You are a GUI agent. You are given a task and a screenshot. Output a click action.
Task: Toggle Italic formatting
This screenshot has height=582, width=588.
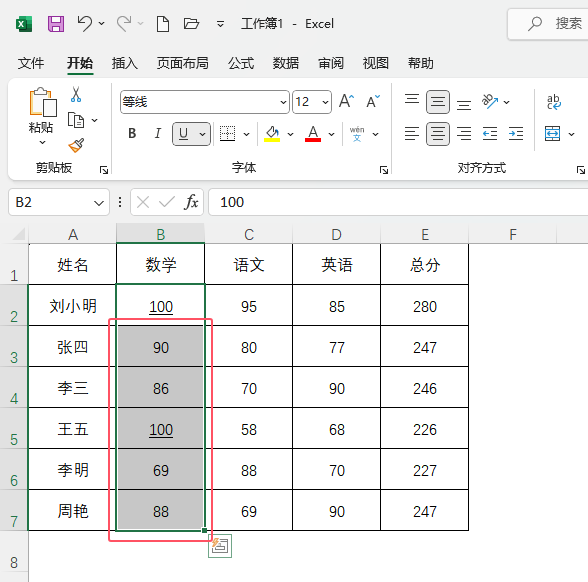click(x=158, y=134)
